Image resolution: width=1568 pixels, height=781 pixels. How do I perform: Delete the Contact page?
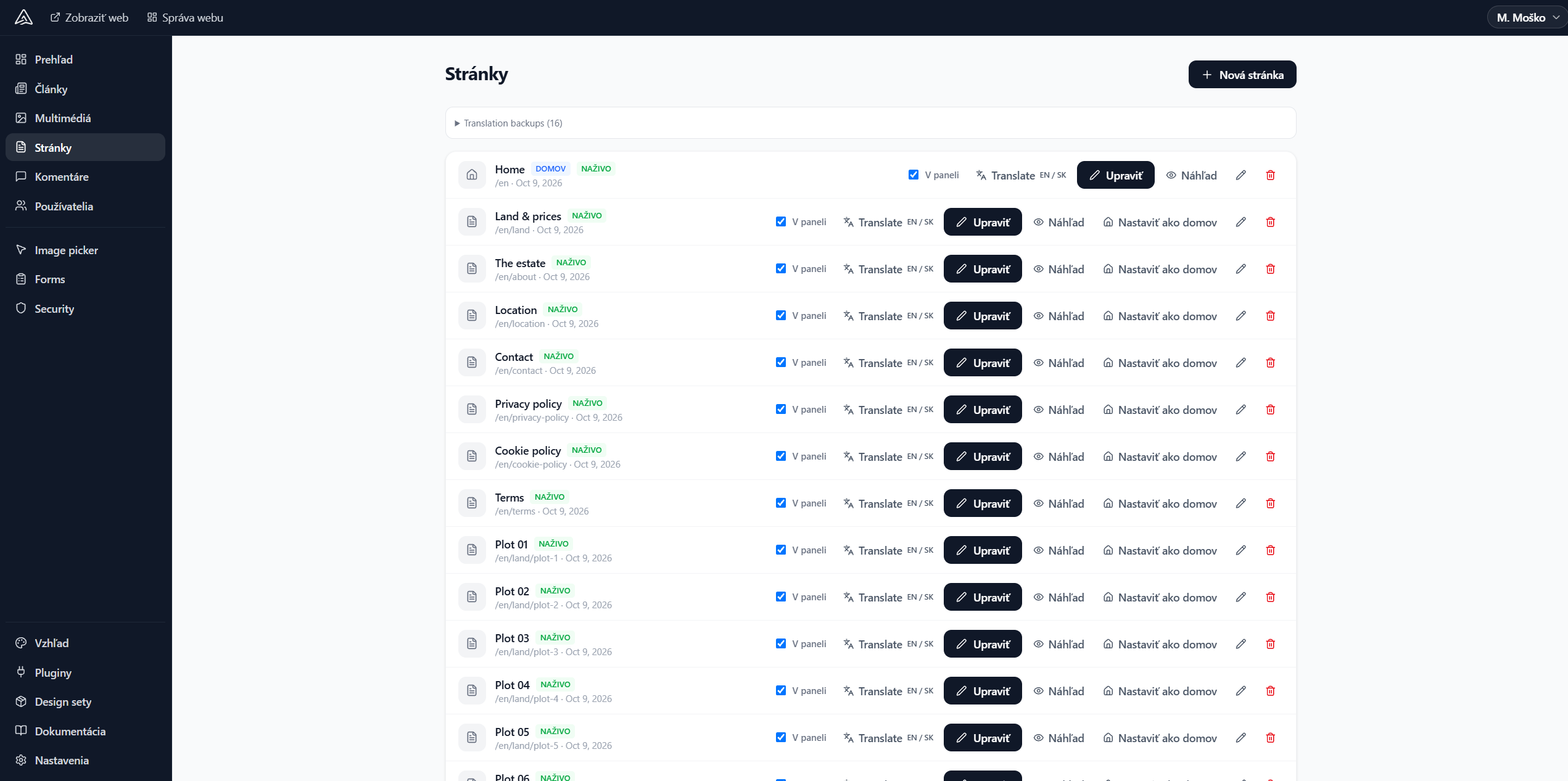(x=1271, y=363)
